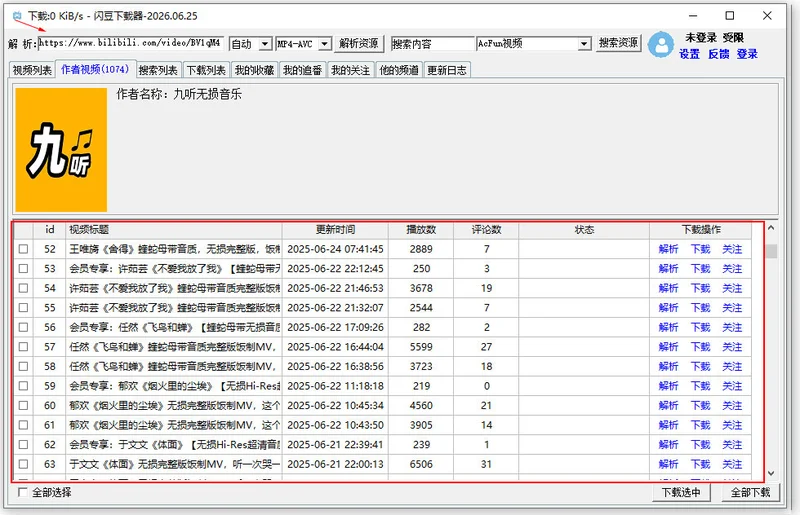Click play count 5599
Screen dimensions: 800x515
(x=421, y=347)
